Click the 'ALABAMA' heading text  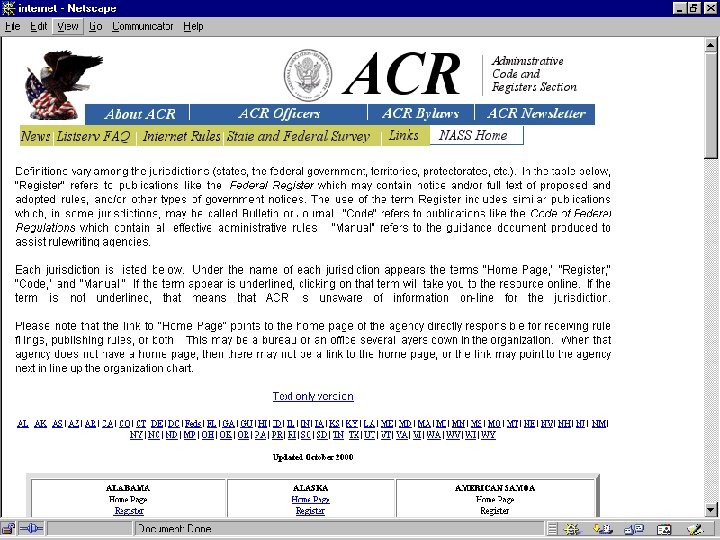[128, 488]
